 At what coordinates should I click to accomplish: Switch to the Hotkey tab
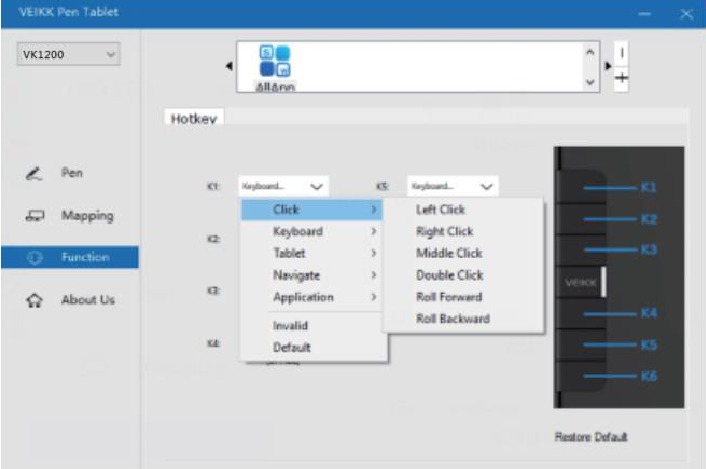coord(194,118)
